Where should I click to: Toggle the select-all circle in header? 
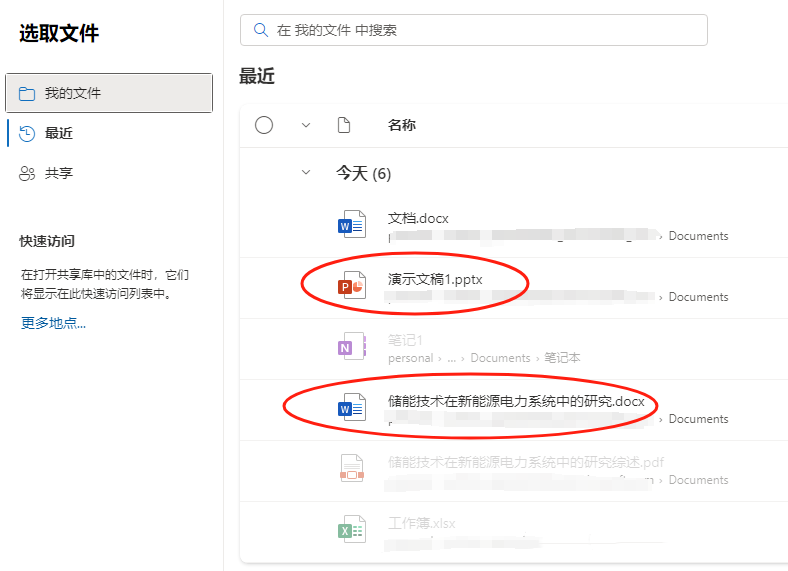pos(264,125)
